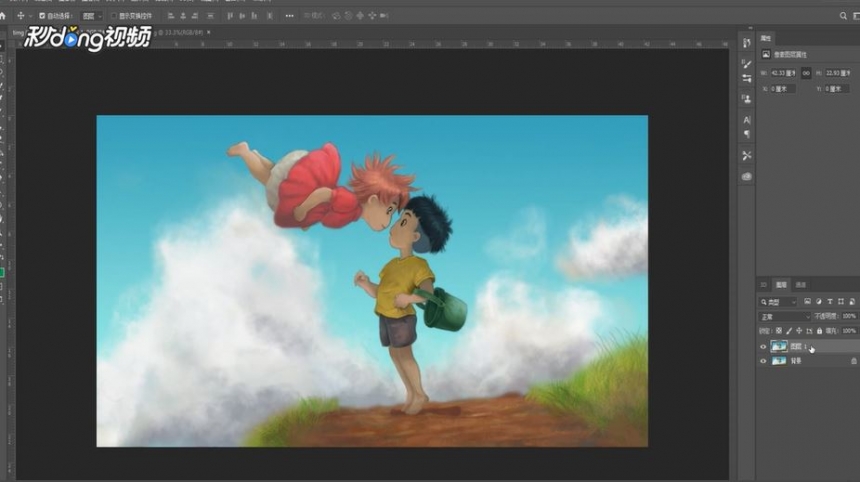Open the layer filter 类型 dropdown

(x=778, y=302)
